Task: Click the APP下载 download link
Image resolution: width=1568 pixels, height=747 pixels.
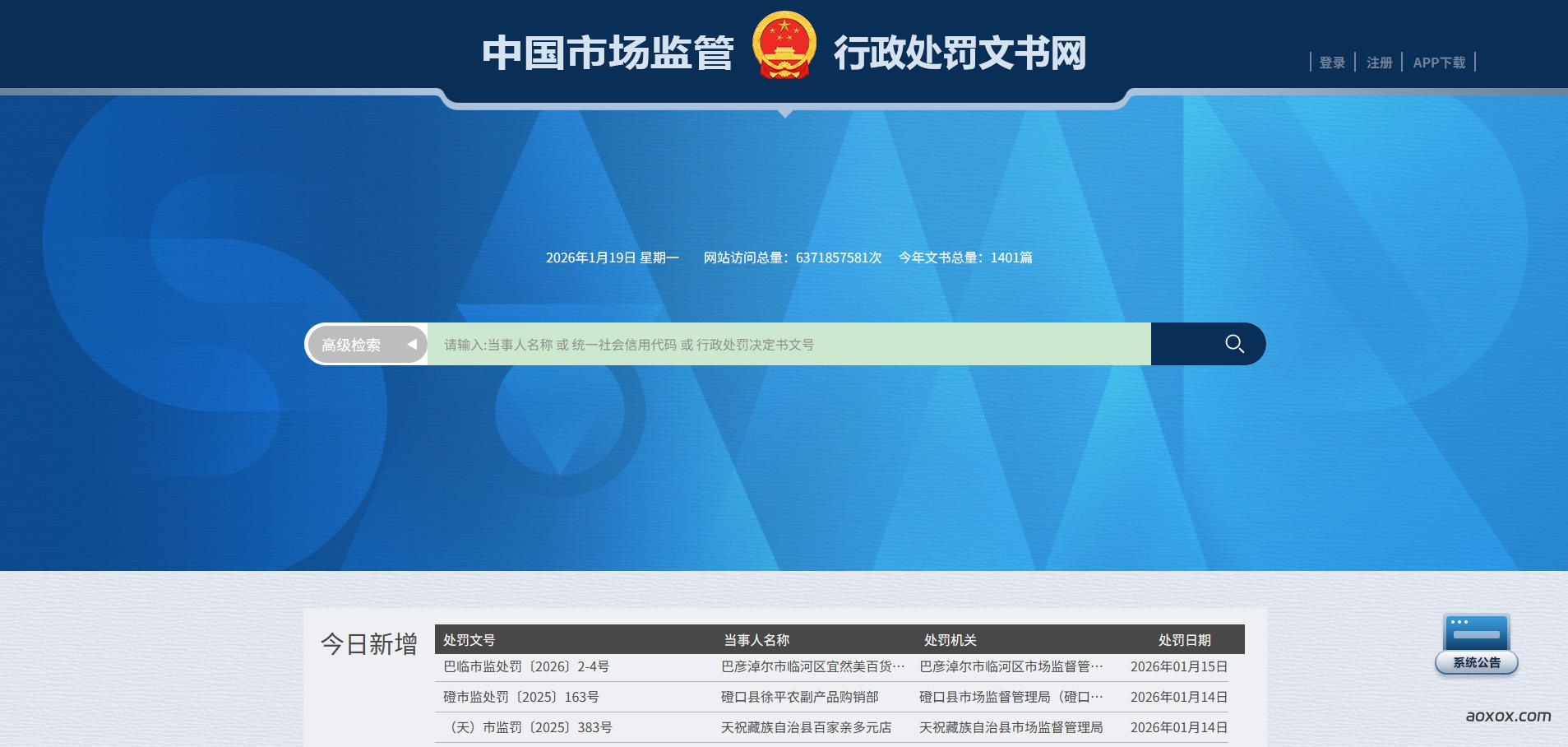Action: point(1439,63)
